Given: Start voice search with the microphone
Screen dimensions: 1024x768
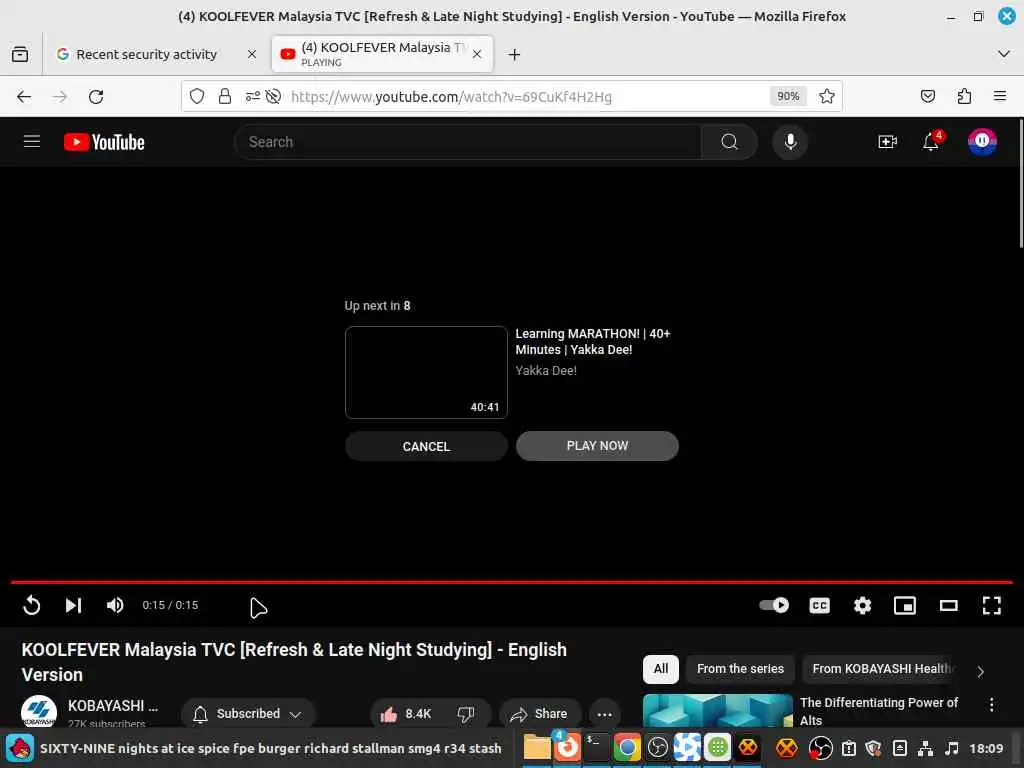Looking at the screenshot, I should click(x=790, y=142).
